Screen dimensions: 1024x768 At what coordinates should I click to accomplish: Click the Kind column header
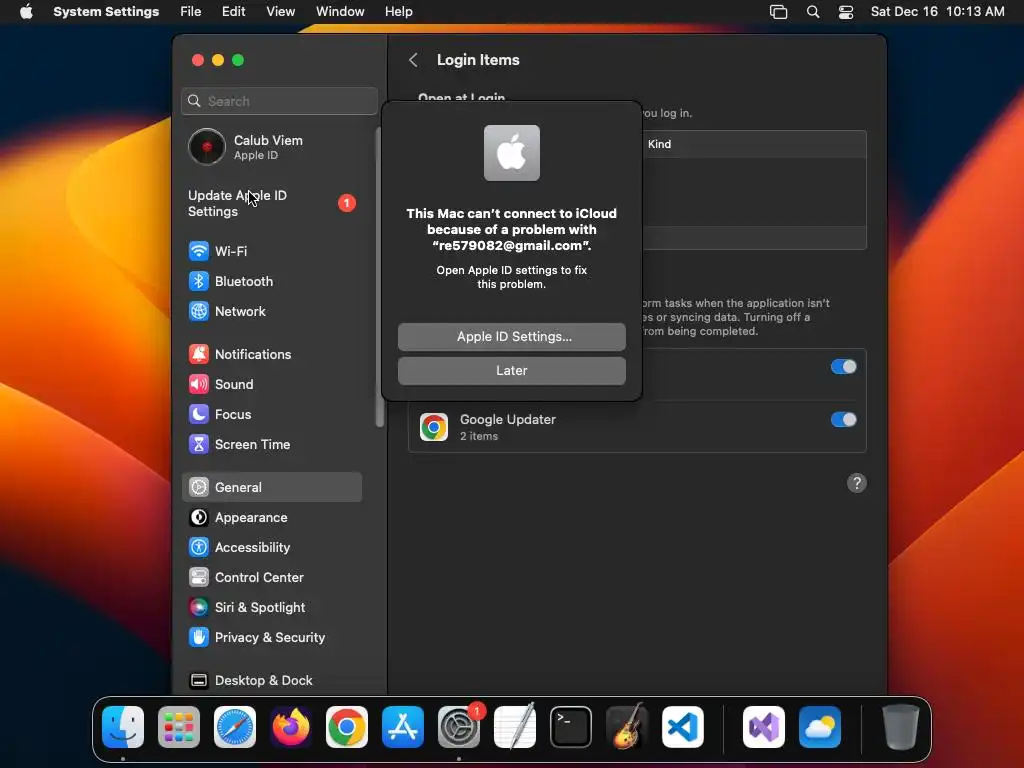(x=659, y=144)
